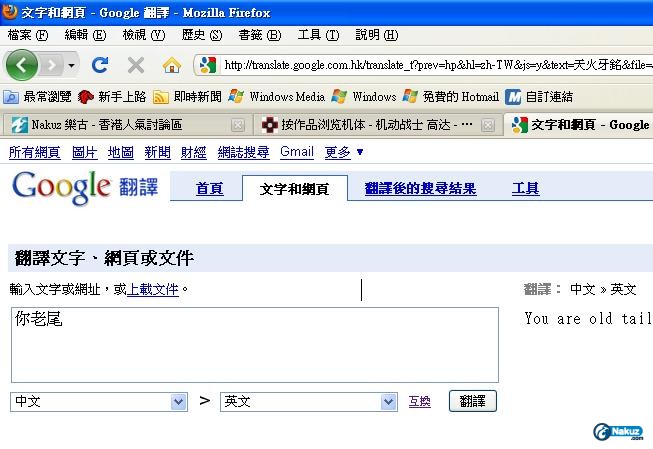Open the target language 英文 dropdown
This screenshot has width=653, height=449.
point(309,402)
